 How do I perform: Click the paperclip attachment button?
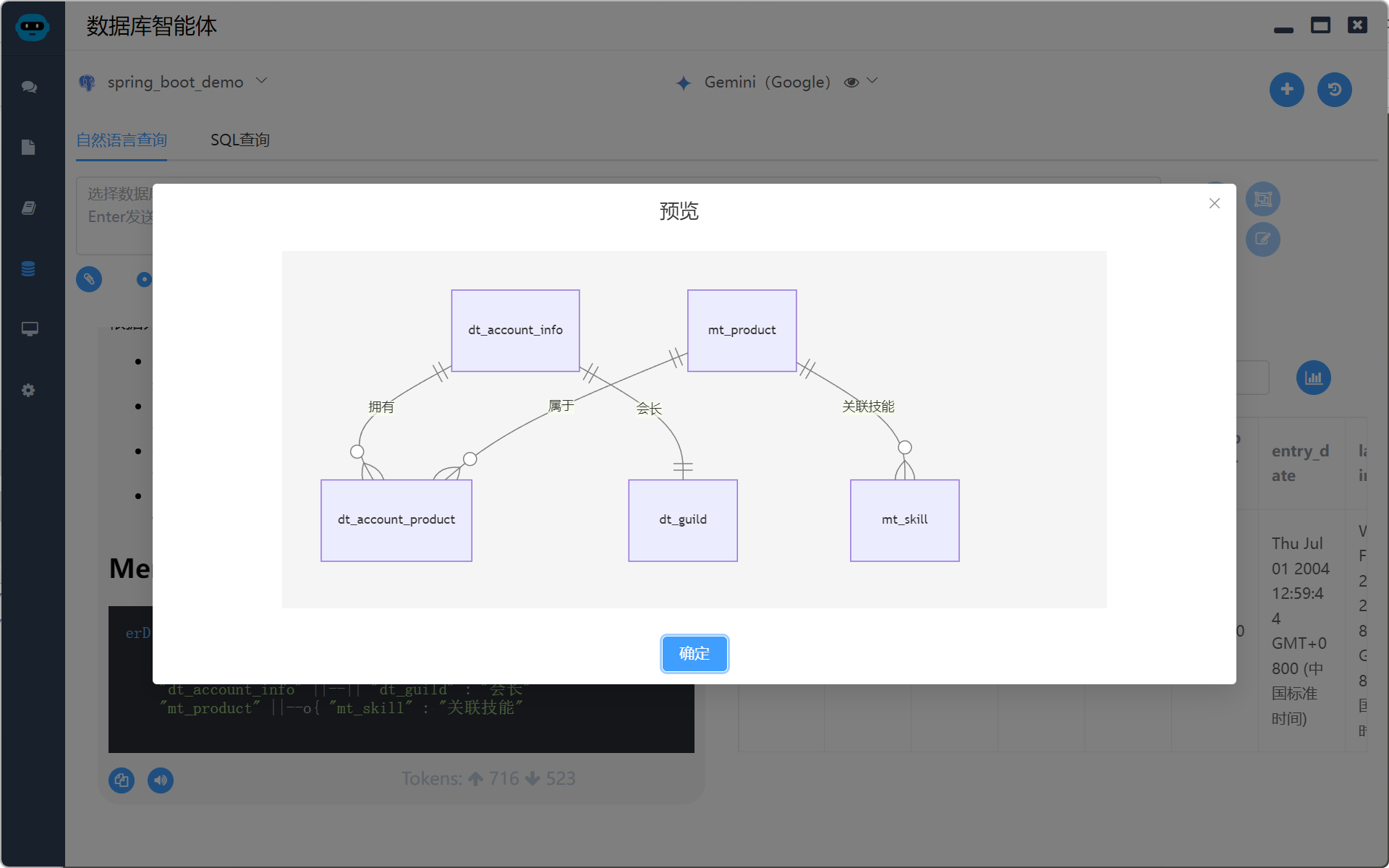pyautogui.click(x=89, y=279)
